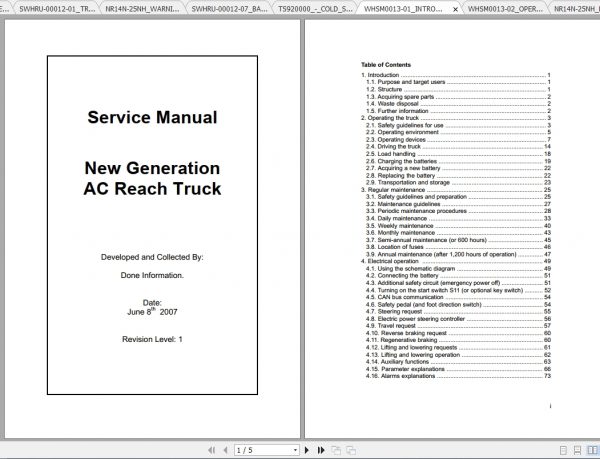Click '4.1. Using the schematic diagram' entry
Viewport: 600px width, 459px height.
point(458,269)
